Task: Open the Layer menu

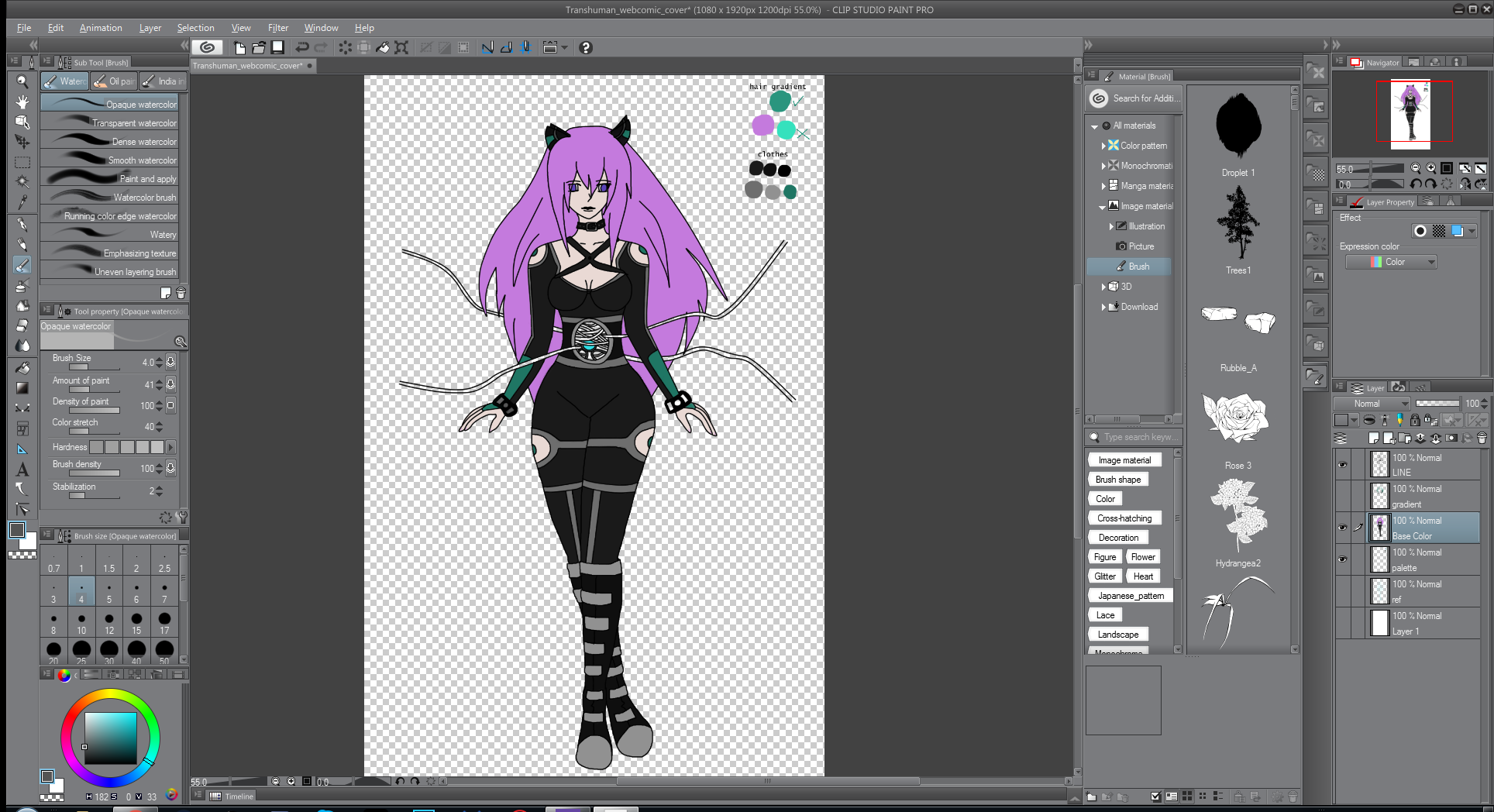Action: pyautogui.click(x=150, y=28)
